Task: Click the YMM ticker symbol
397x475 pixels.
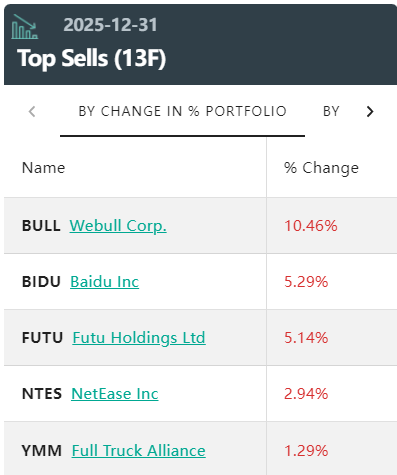Action: (42, 451)
